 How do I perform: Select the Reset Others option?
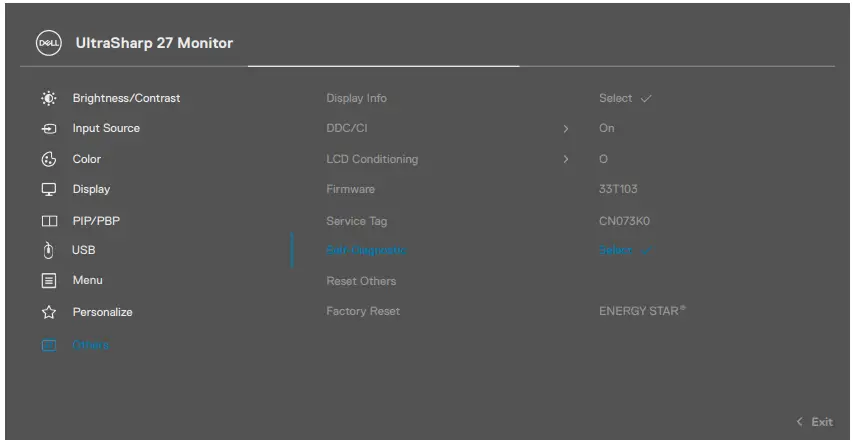tap(361, 281)
